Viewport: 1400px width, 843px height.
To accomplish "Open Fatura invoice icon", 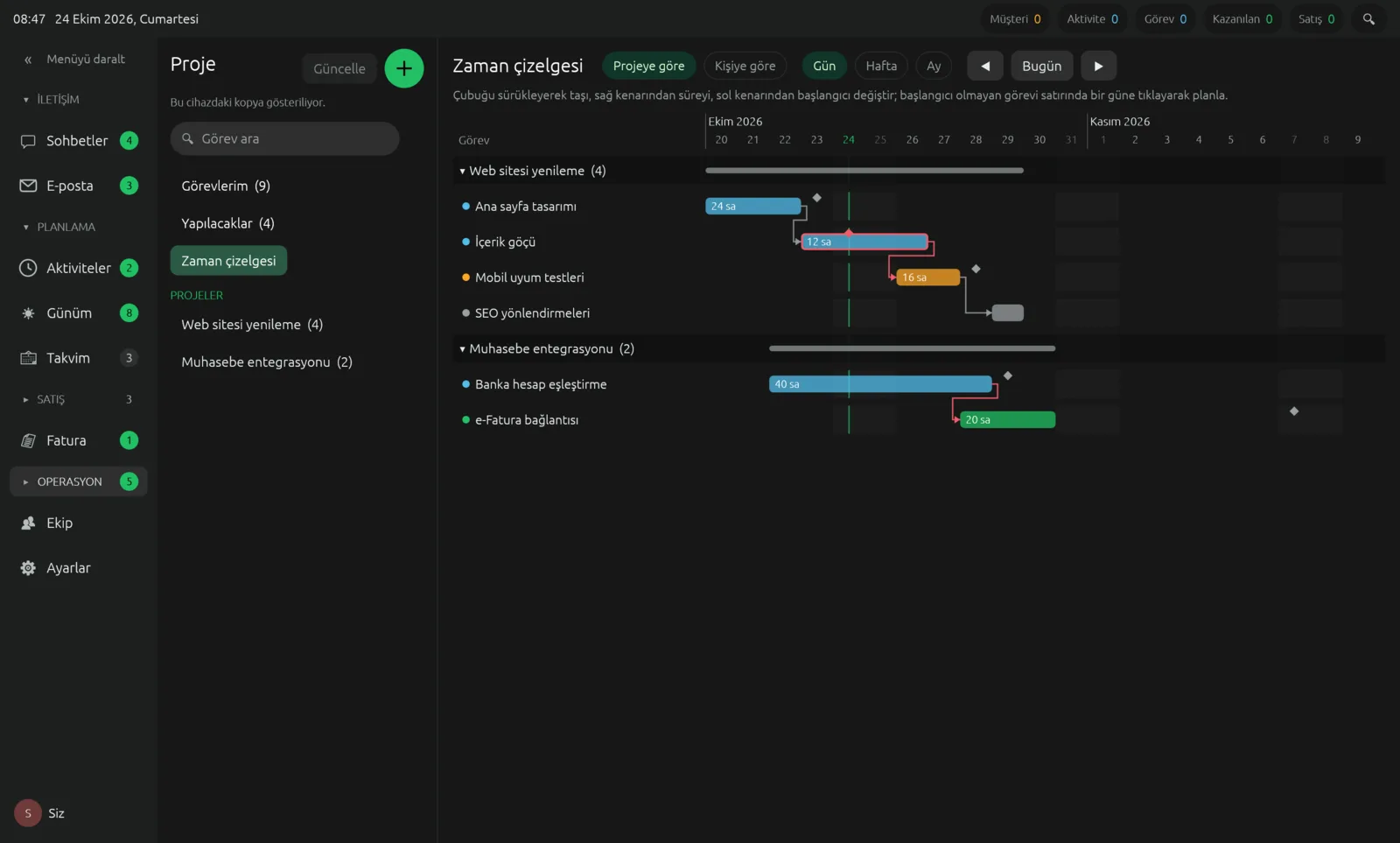I will coord(28,440).
